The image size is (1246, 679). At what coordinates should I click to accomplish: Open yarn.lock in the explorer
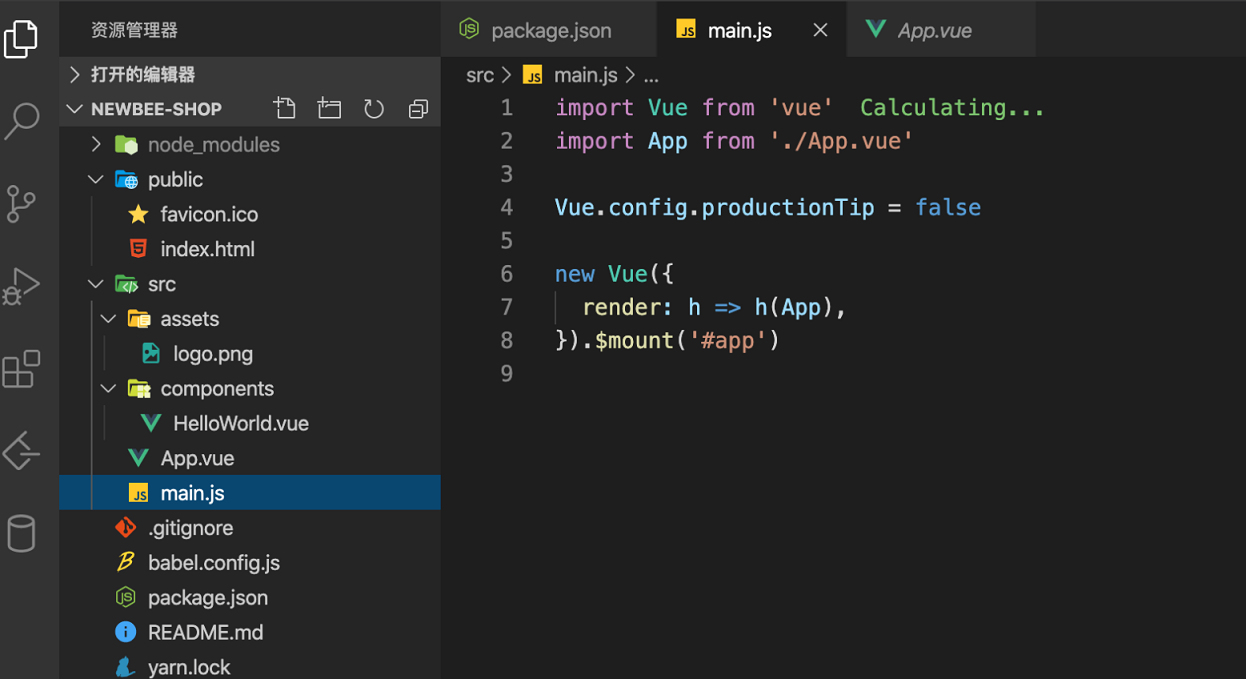click(250, 666)
